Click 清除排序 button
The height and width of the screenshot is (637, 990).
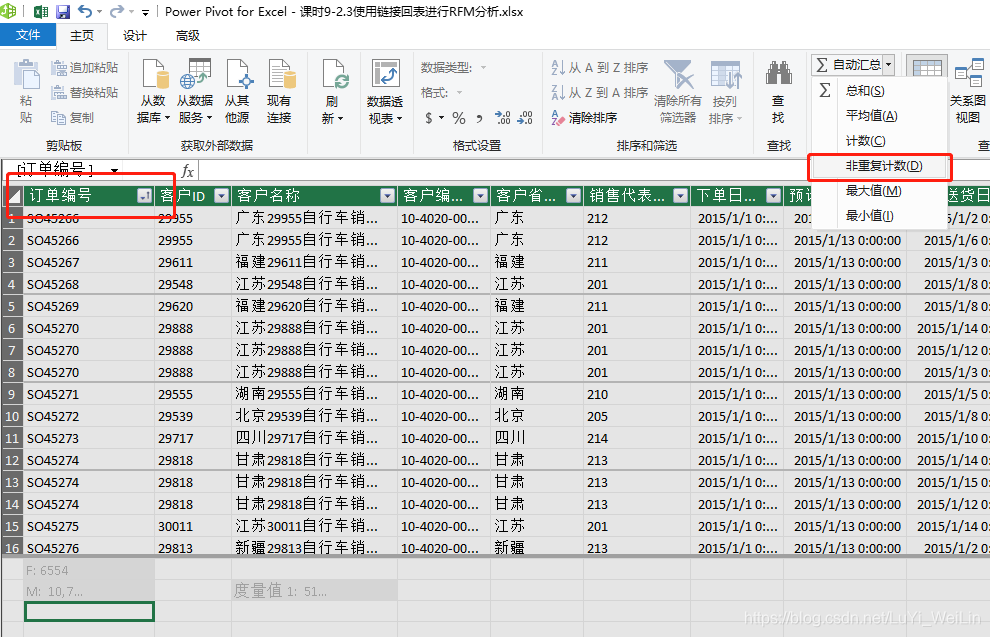coord(584,117)
